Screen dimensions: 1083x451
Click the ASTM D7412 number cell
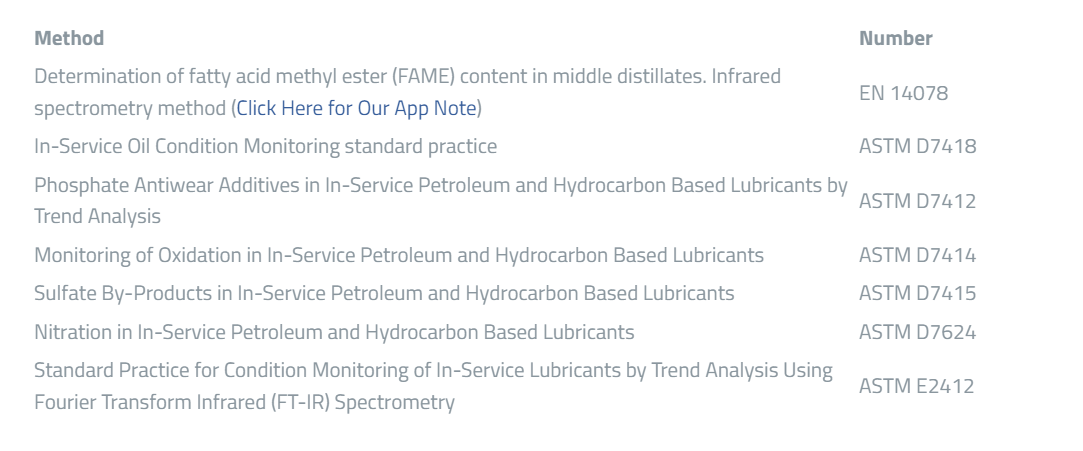click(x=917, y=201)
